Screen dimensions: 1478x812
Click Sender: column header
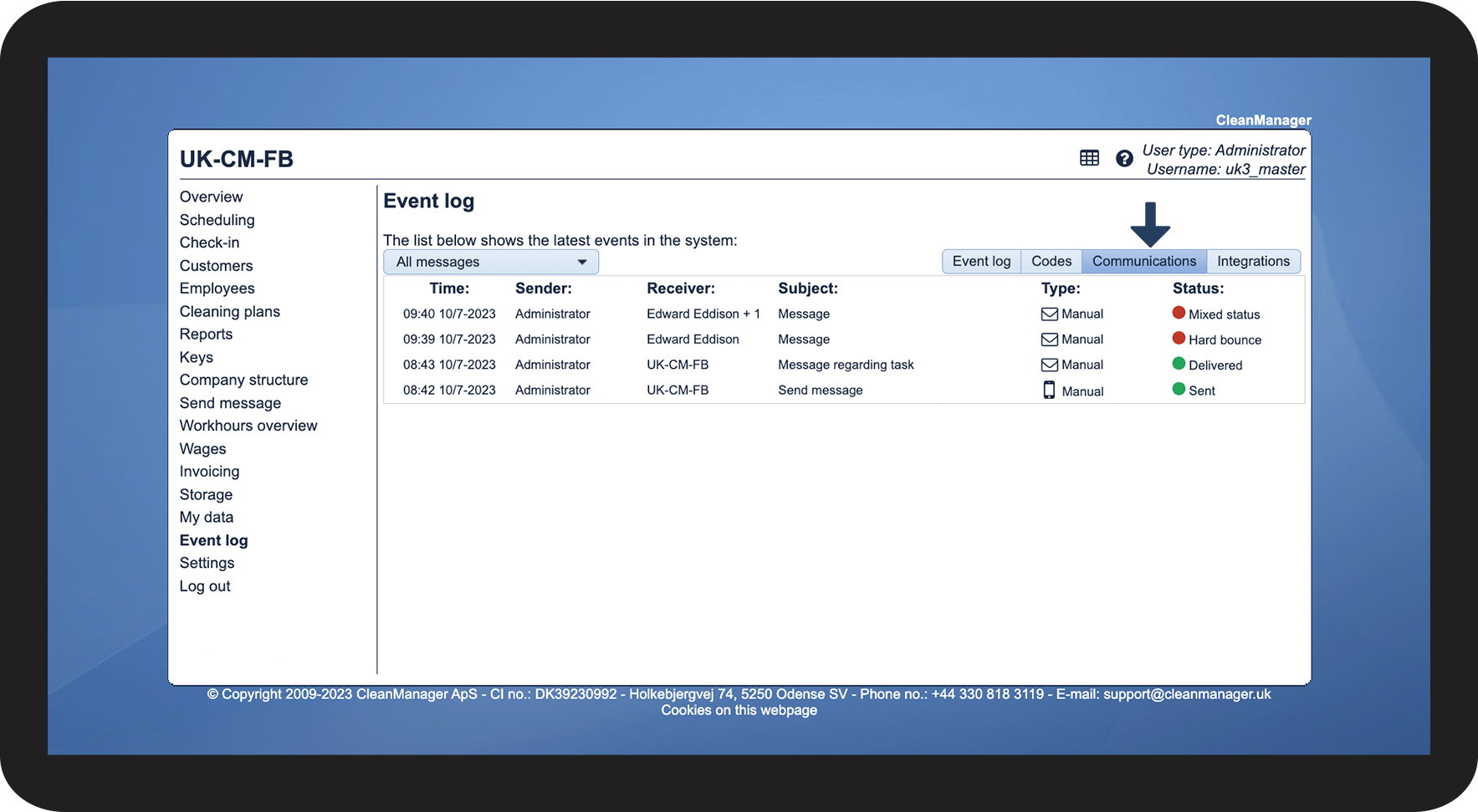click(x=544, y=289)
